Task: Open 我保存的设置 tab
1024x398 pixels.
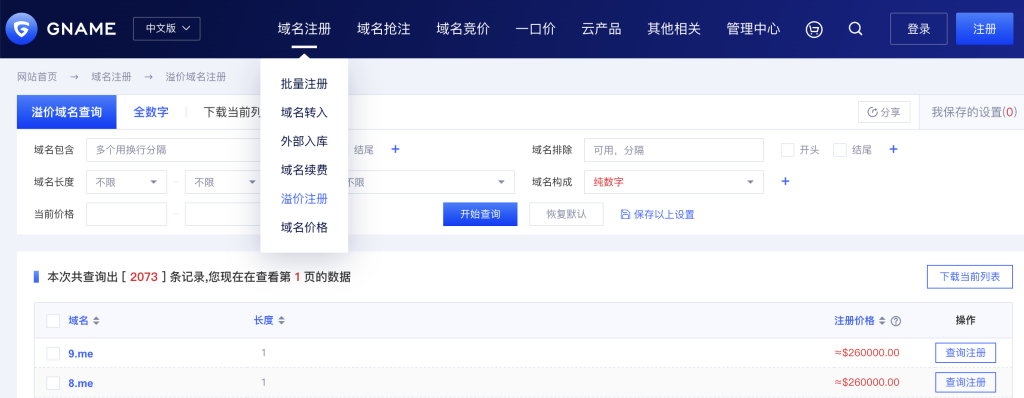Action: click(x=974, y=112)
